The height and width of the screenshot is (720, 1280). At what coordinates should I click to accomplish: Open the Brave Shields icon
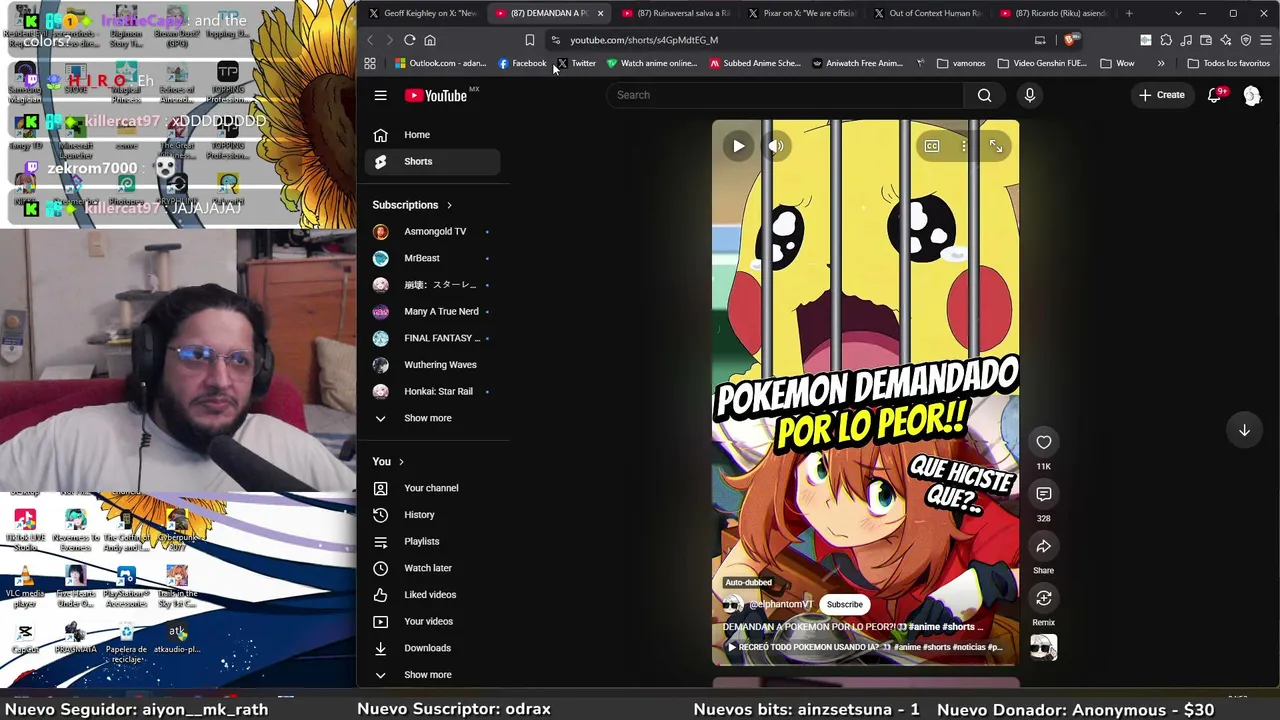pos(1070,40)
